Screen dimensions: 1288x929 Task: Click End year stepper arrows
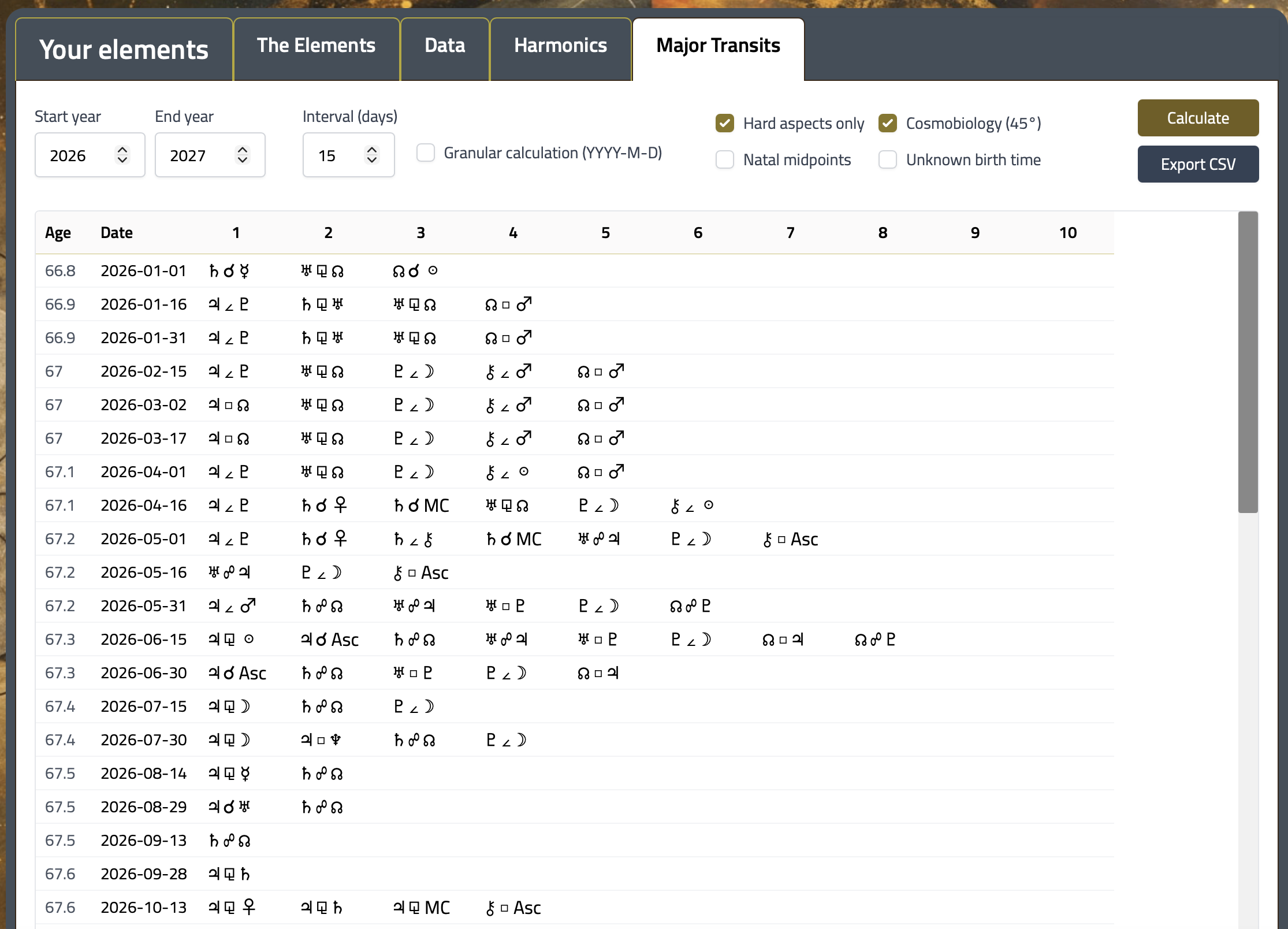[243, 155]
